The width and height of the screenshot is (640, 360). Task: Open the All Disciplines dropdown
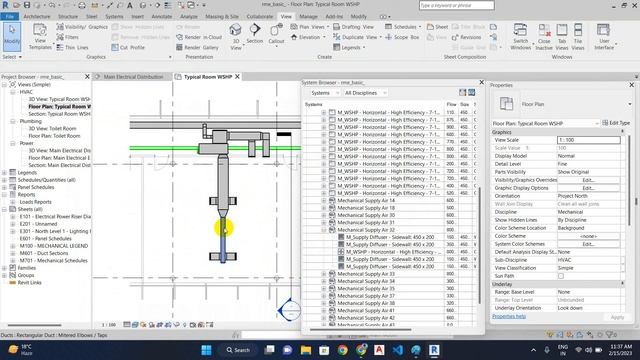[365, 93]
